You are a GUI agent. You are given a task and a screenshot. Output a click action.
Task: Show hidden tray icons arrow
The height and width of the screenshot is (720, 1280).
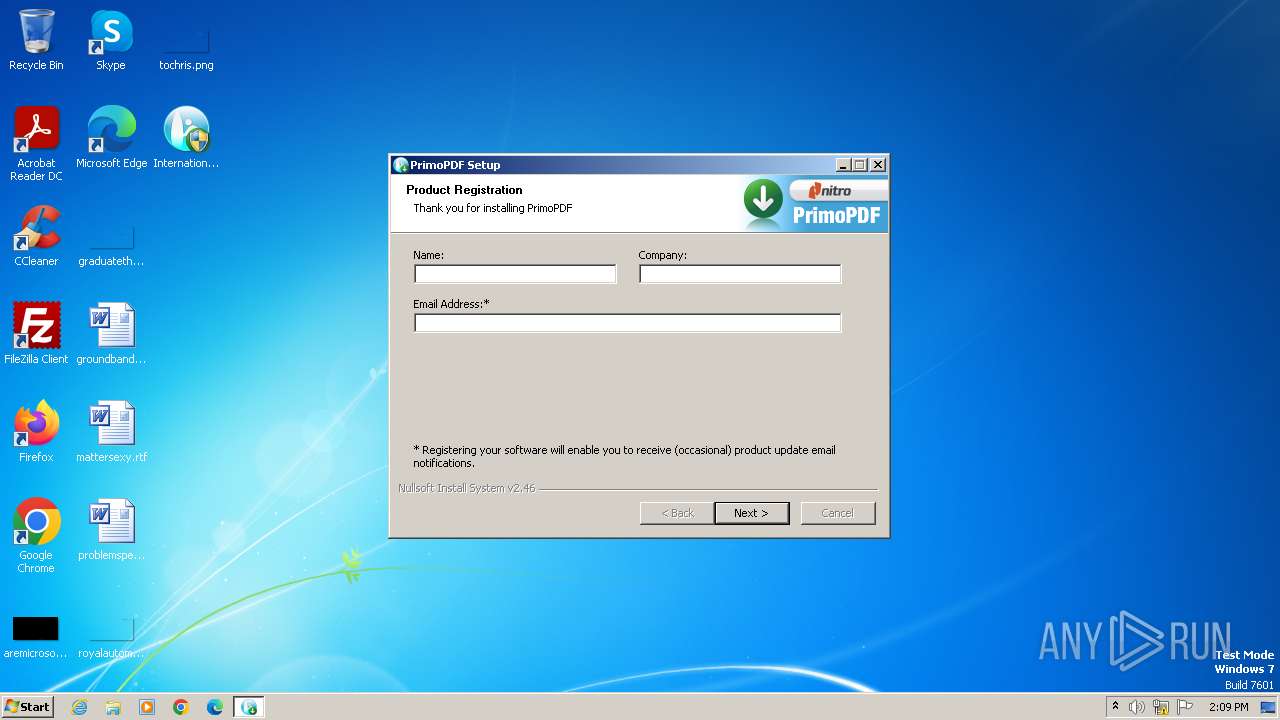[x=1115, y=707]
